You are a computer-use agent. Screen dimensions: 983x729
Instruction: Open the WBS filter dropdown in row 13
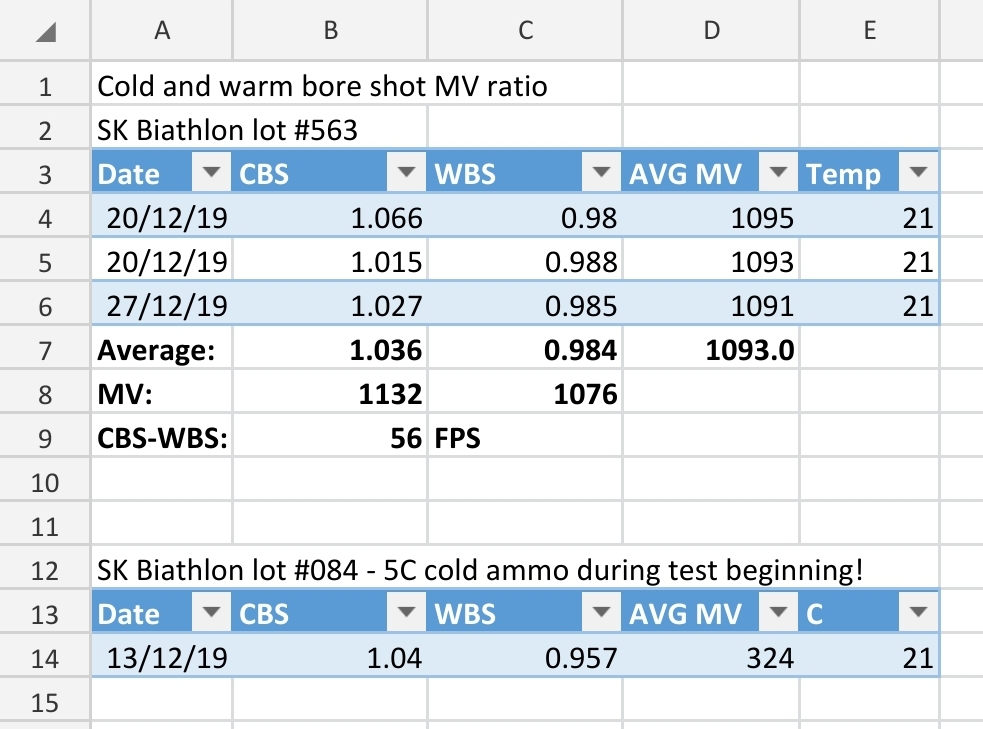601,611
